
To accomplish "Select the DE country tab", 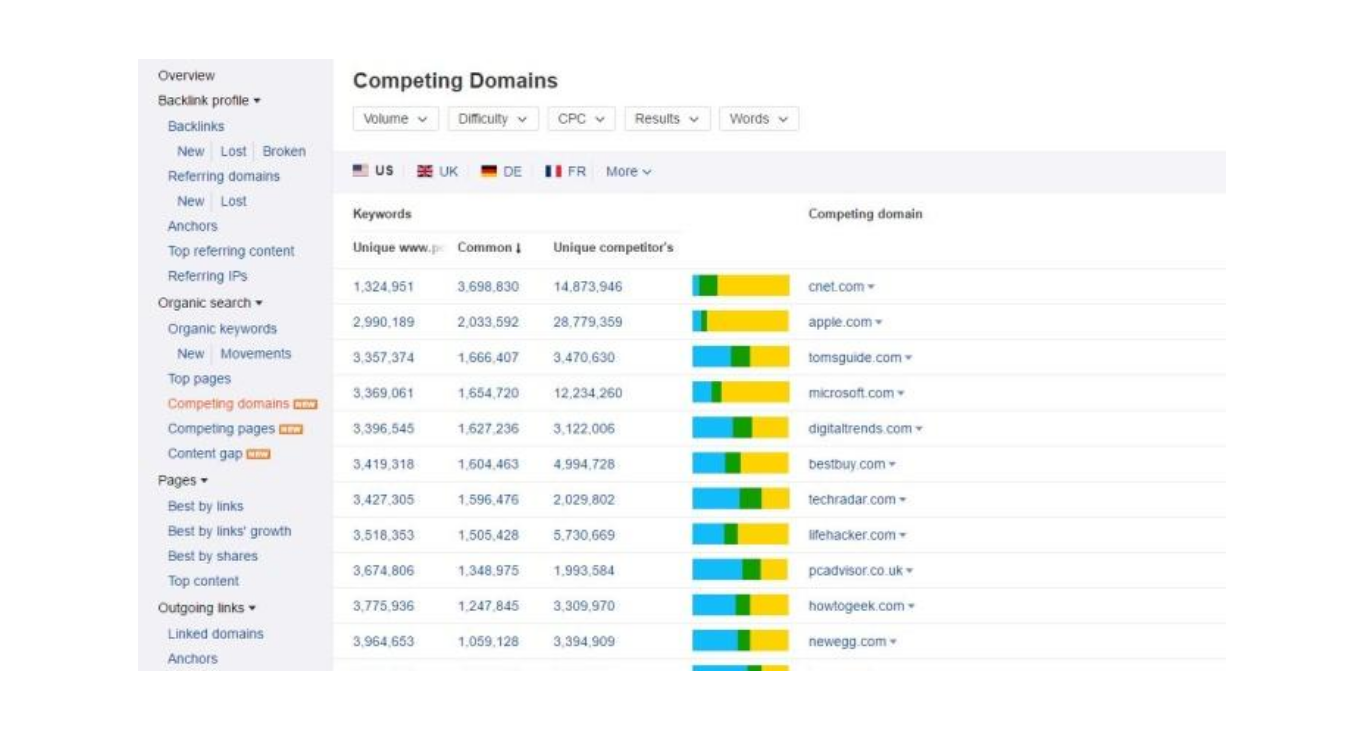I will [x=501, y=171].
